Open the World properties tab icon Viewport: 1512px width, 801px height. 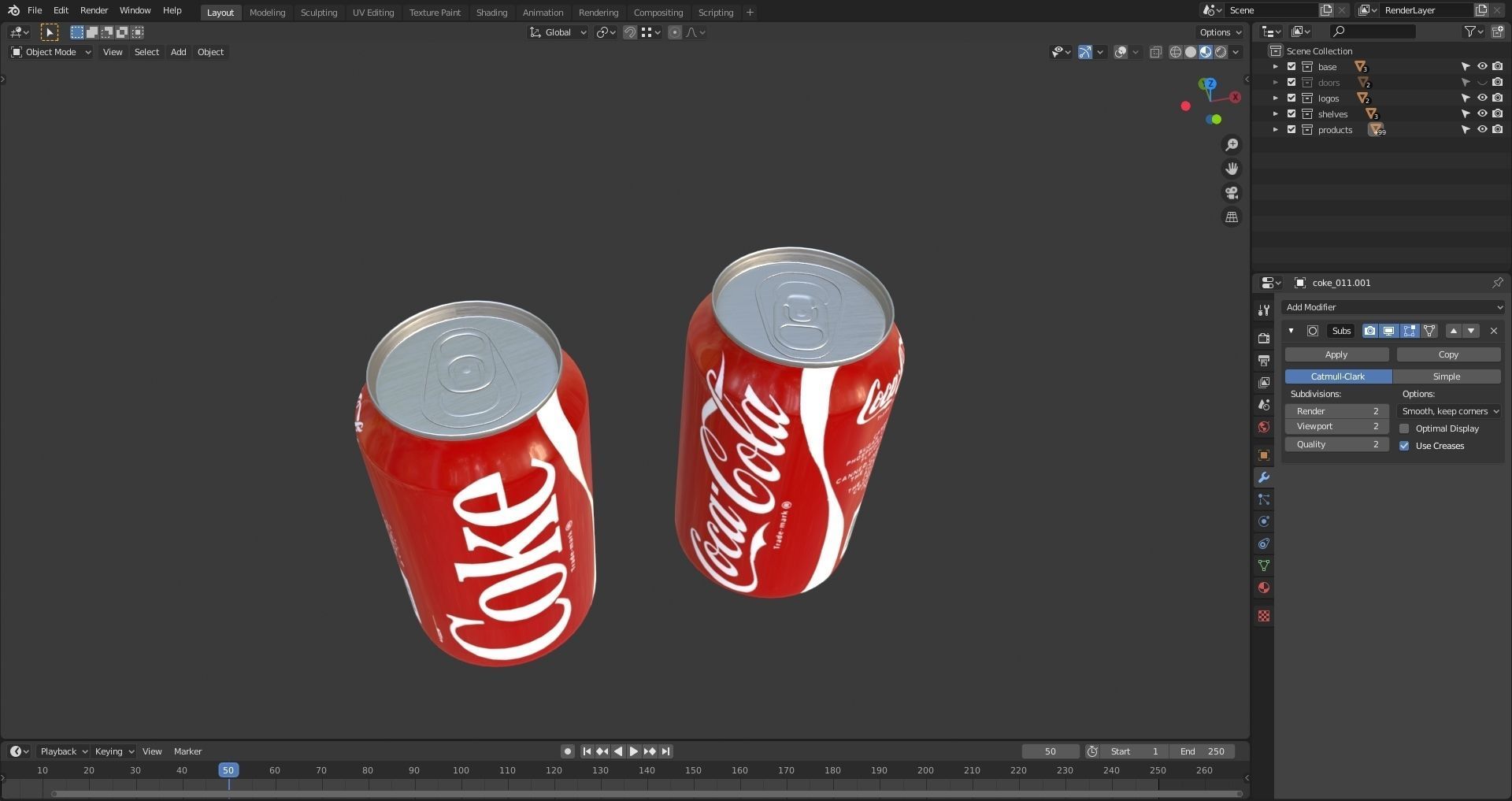point(1264,427)
